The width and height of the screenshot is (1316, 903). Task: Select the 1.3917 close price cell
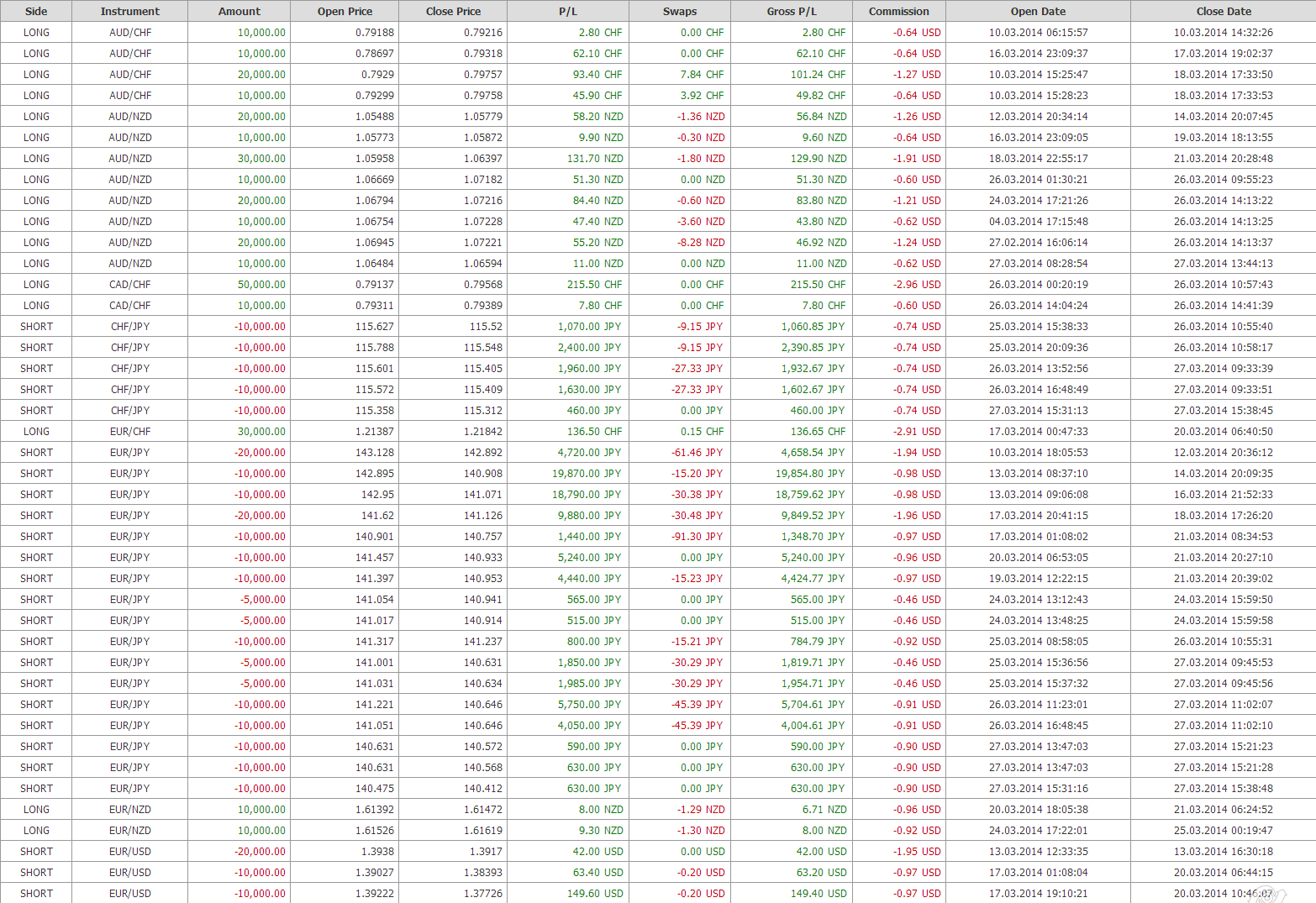[x=486, y=852]
